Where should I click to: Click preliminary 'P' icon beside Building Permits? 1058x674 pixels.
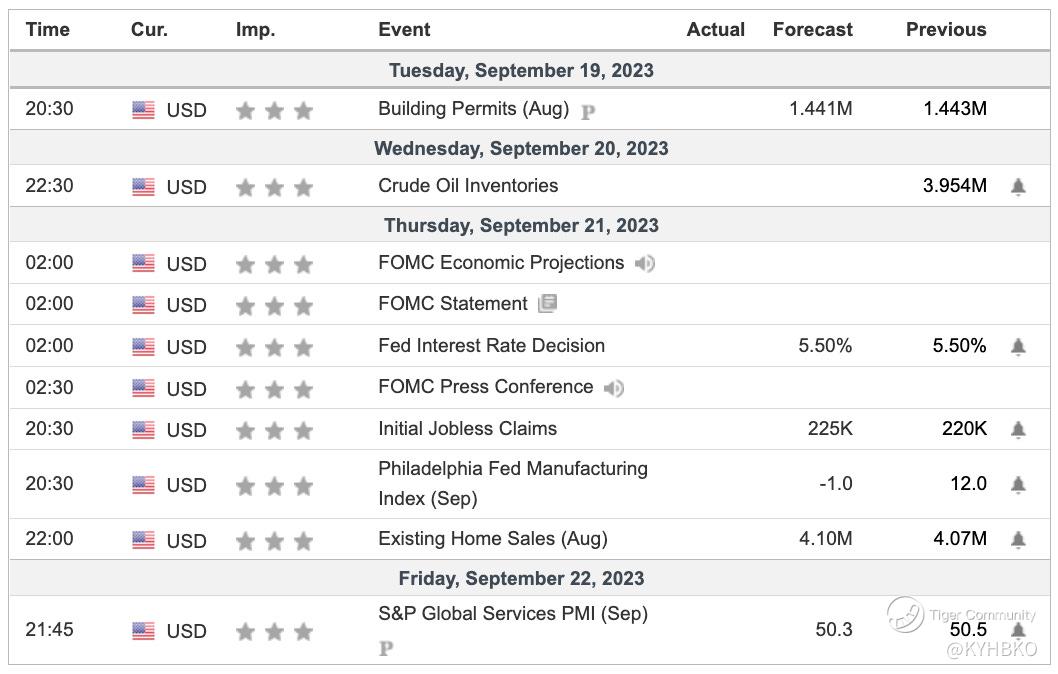click(588, 112)
